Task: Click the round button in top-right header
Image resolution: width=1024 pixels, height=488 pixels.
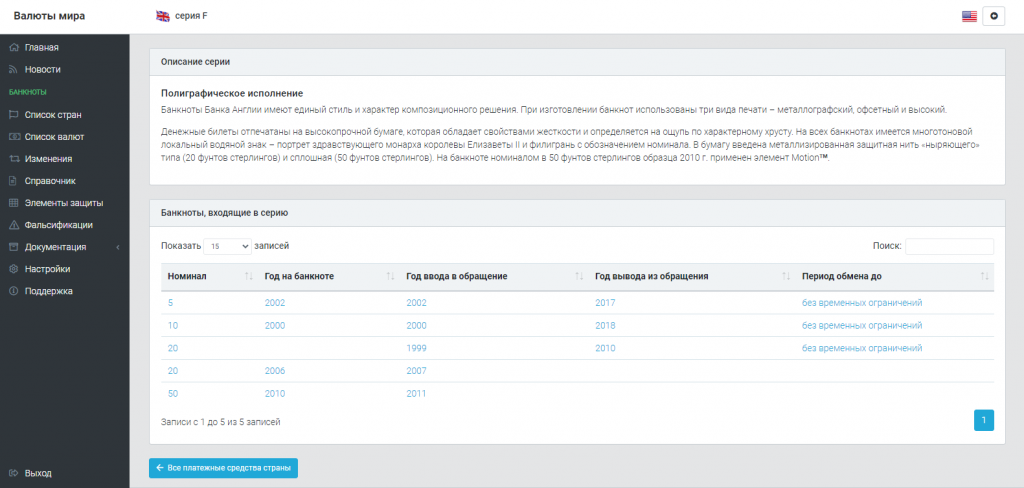Action: coord(993,16)
